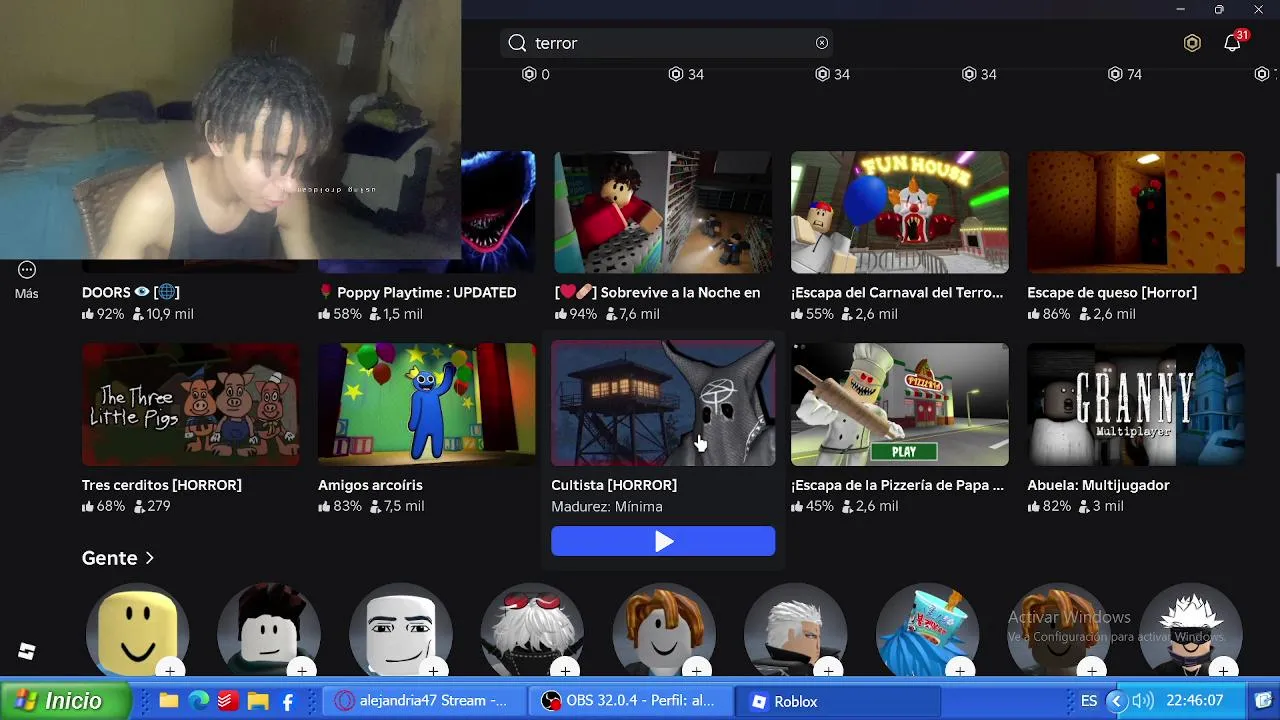1280x720 pixels.
Task: Click the Cultista [HORROR] title
Action: tap(614, 485)
